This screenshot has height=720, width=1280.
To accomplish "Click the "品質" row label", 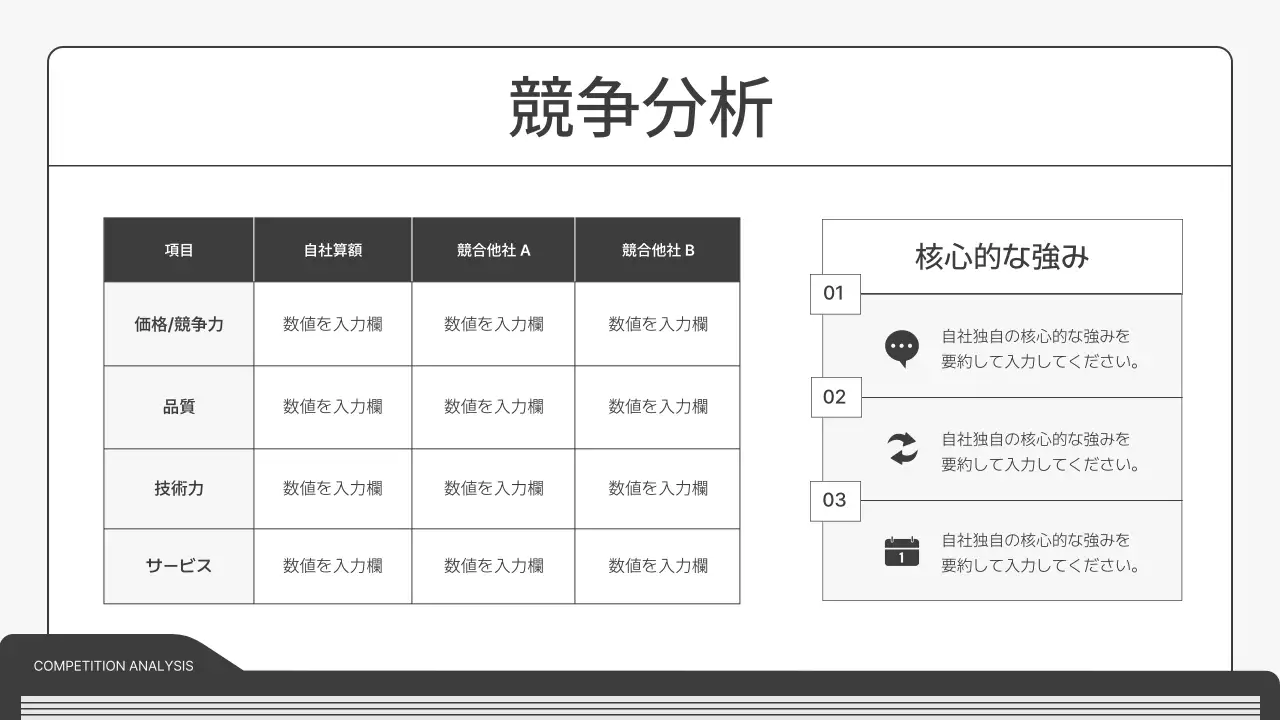I will (x=178, y=406).
